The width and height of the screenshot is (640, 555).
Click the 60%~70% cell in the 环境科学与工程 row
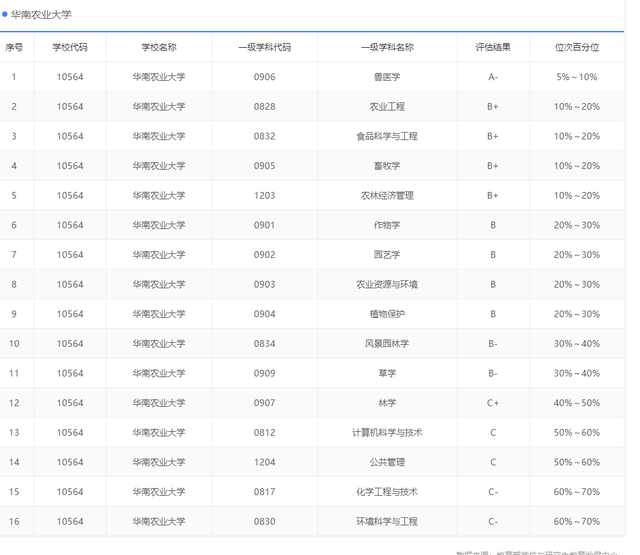coord(577,522)
